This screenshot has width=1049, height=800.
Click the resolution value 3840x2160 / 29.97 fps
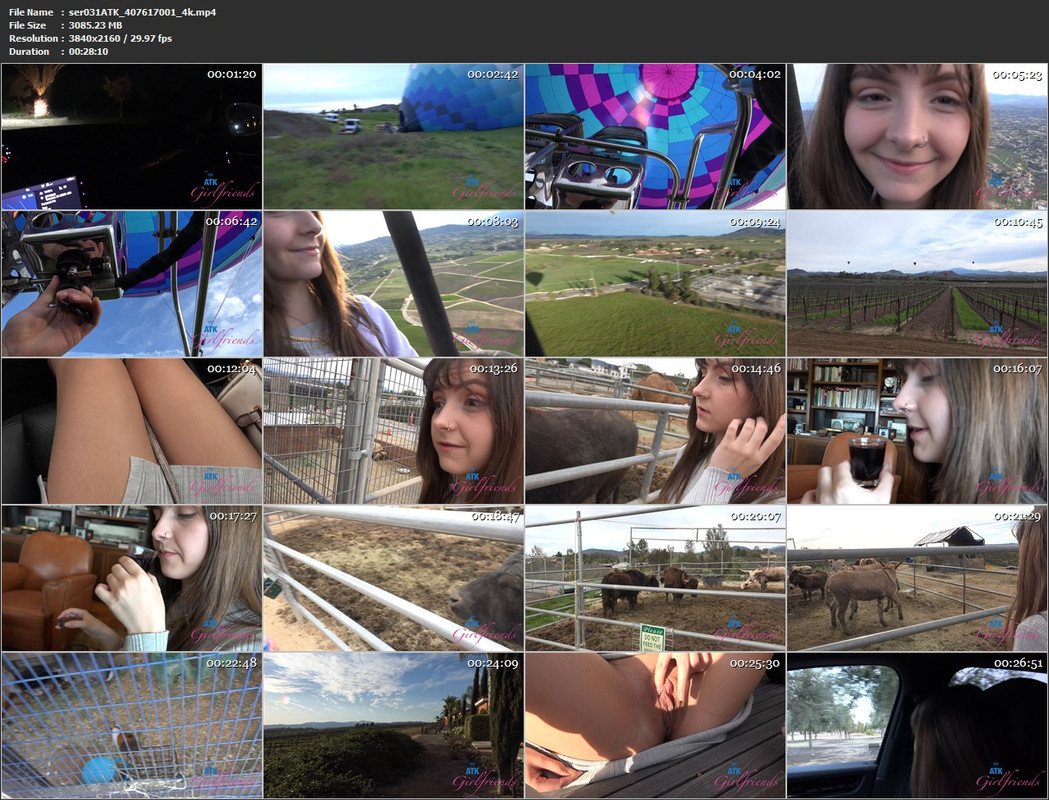pos(120,38)
